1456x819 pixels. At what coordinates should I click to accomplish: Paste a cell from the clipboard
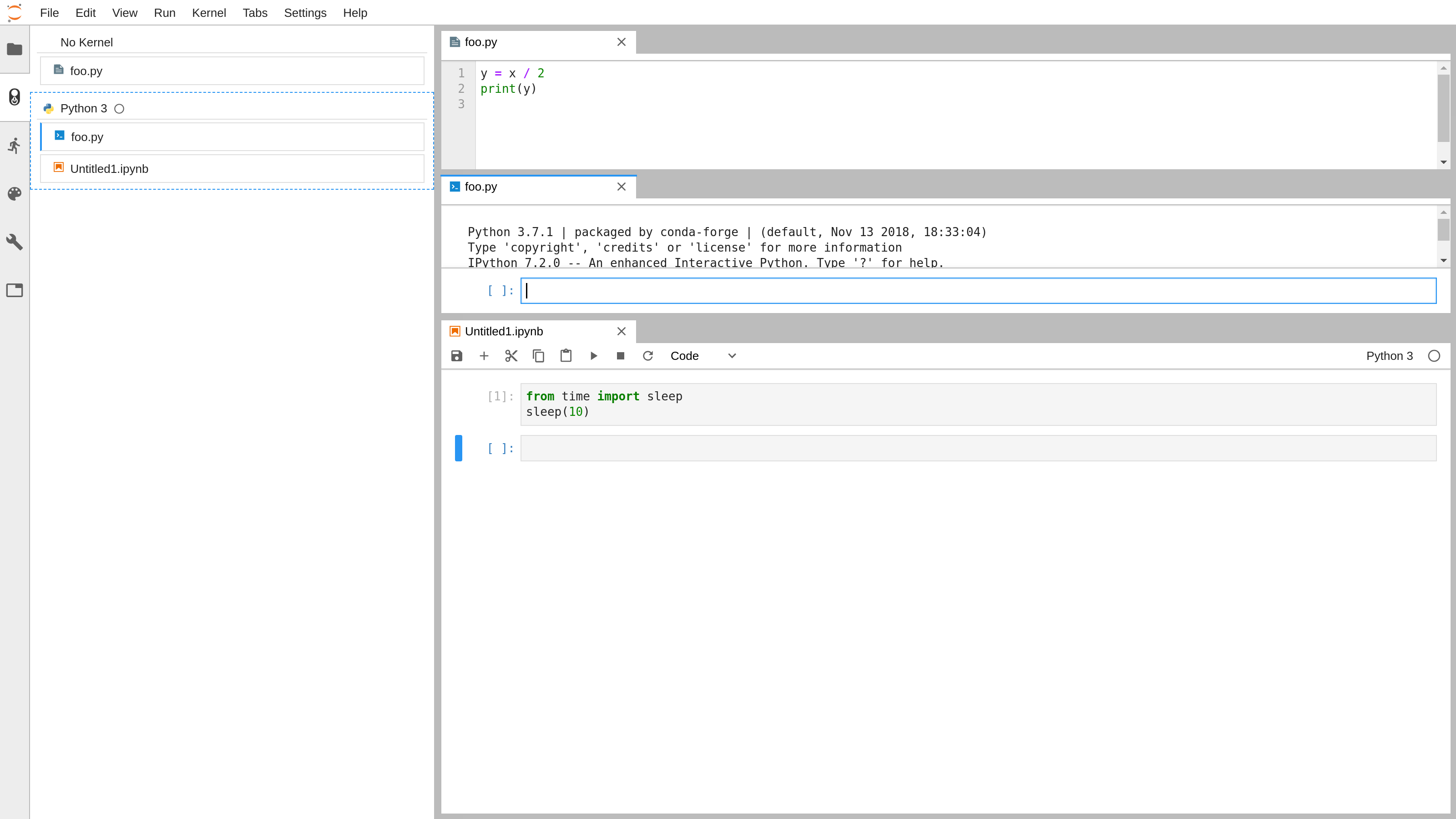pyautogui.click(x=565, y=355)
